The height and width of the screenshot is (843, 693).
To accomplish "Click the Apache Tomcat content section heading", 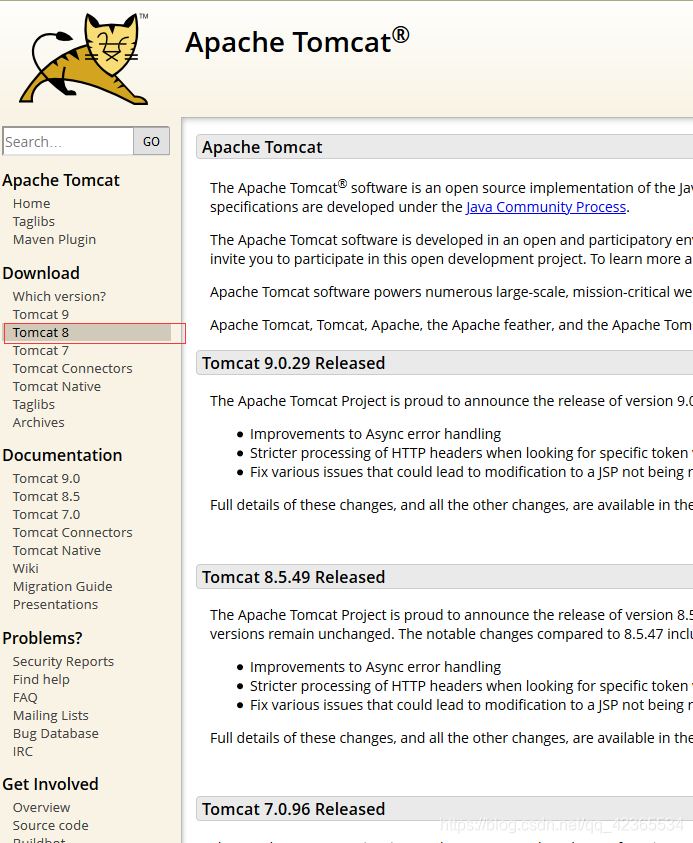I will (262, 147).
